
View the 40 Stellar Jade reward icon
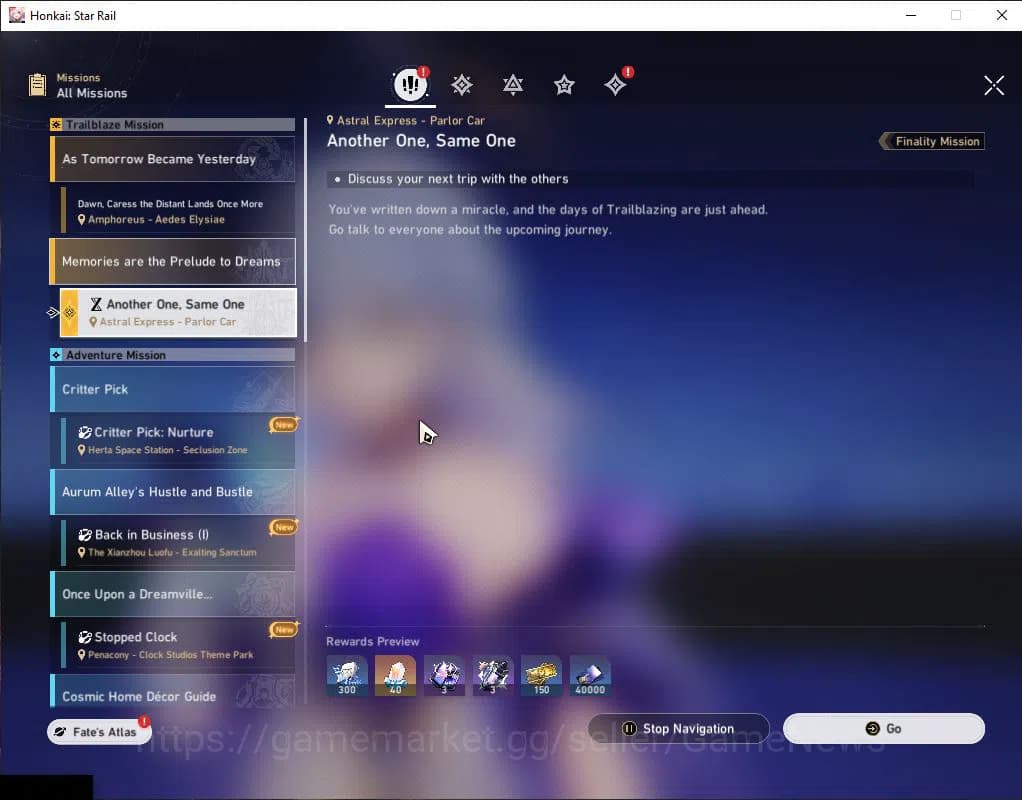[x=396, y=675]
